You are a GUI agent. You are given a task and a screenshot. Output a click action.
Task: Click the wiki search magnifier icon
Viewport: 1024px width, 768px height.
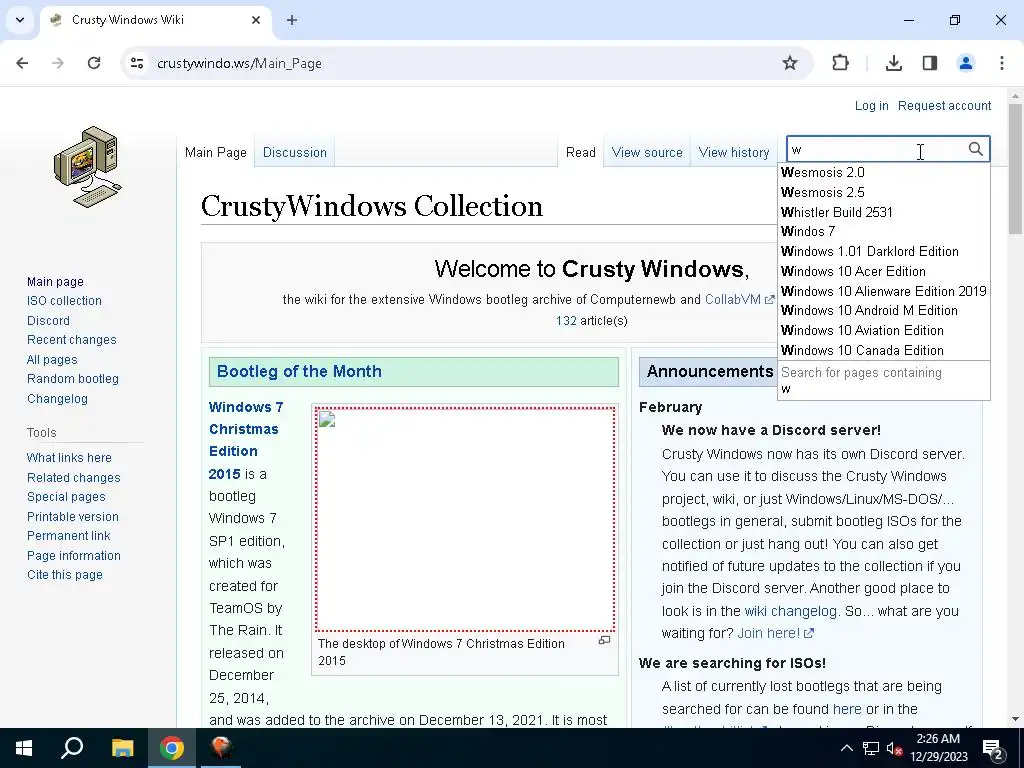(976, 149)
